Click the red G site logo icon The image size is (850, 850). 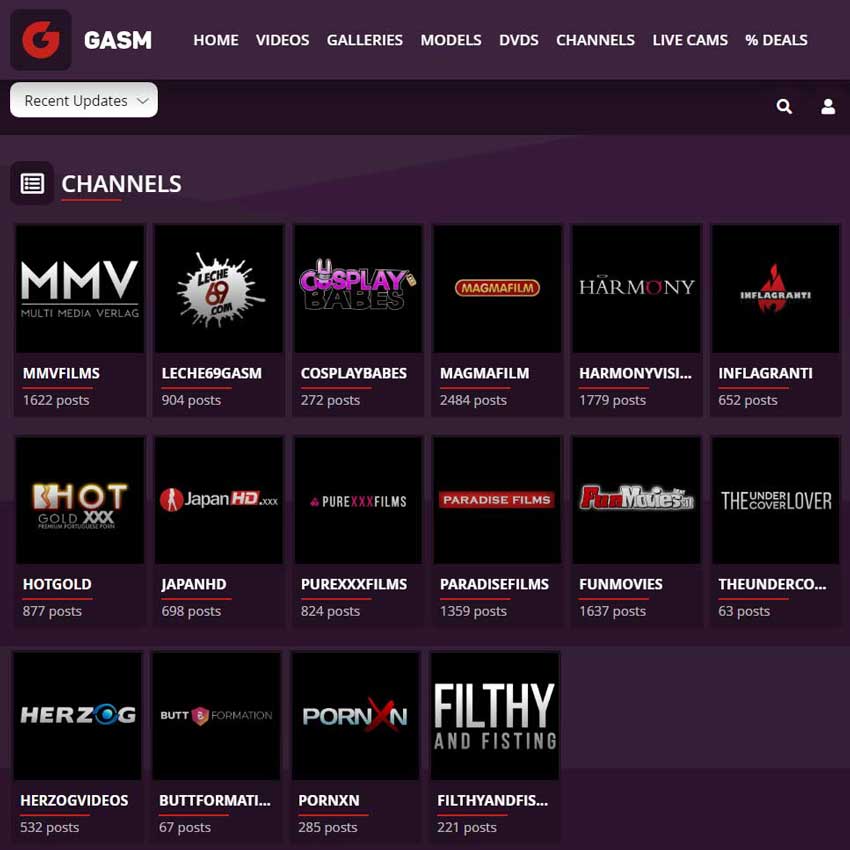pos(41,40)
